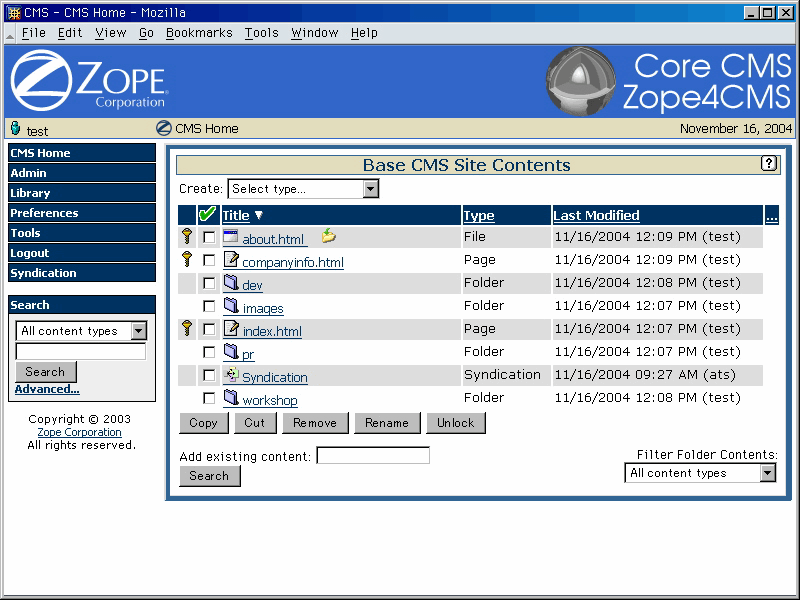Screen dimensions: 800x600
Task: Focus the sidebar search text field
Action: click(x=81, y=351)
